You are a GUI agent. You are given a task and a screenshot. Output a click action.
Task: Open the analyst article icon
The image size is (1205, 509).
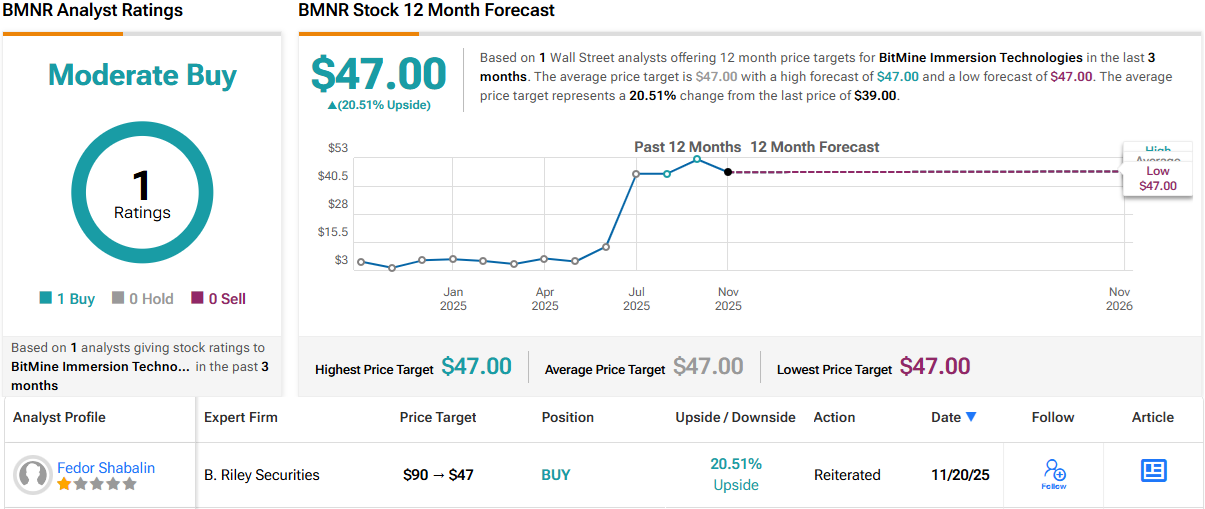click(x=1153, y=470)
